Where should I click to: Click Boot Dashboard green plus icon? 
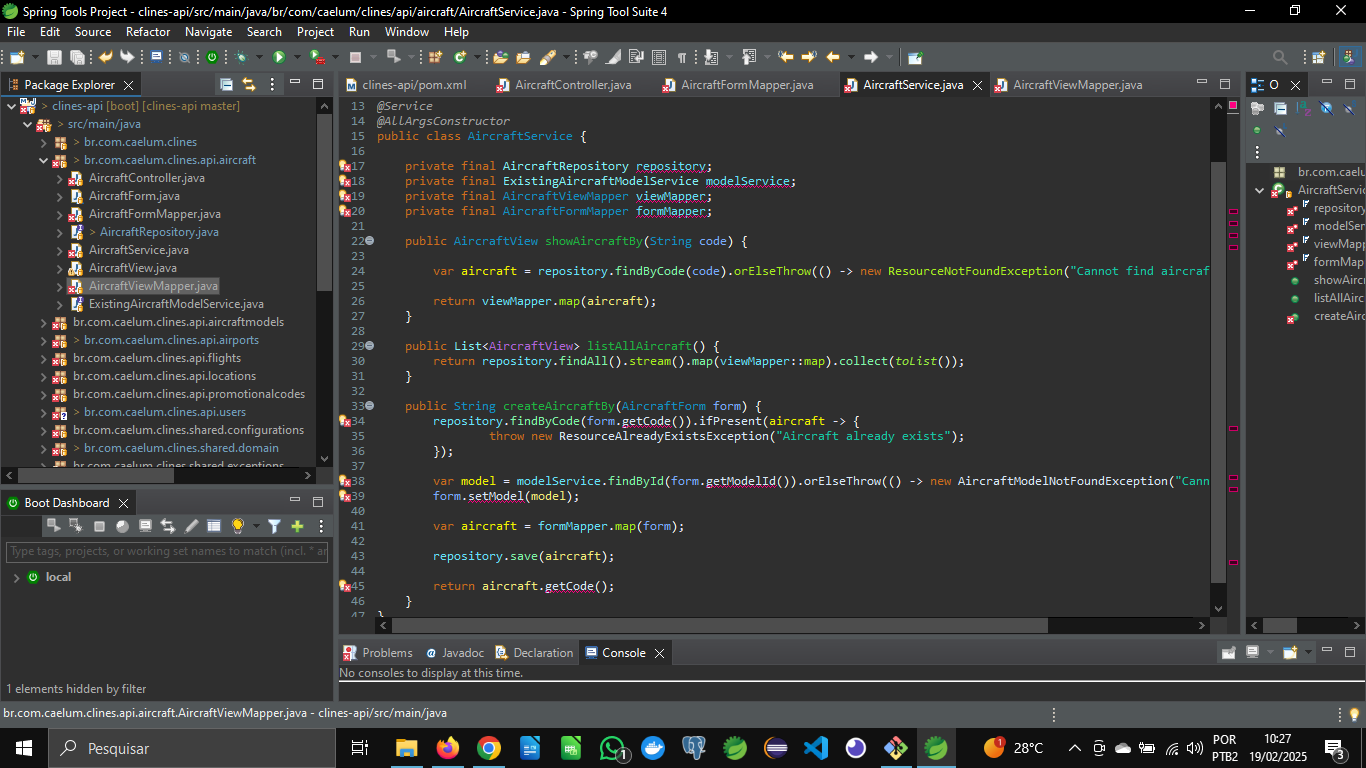298,526
